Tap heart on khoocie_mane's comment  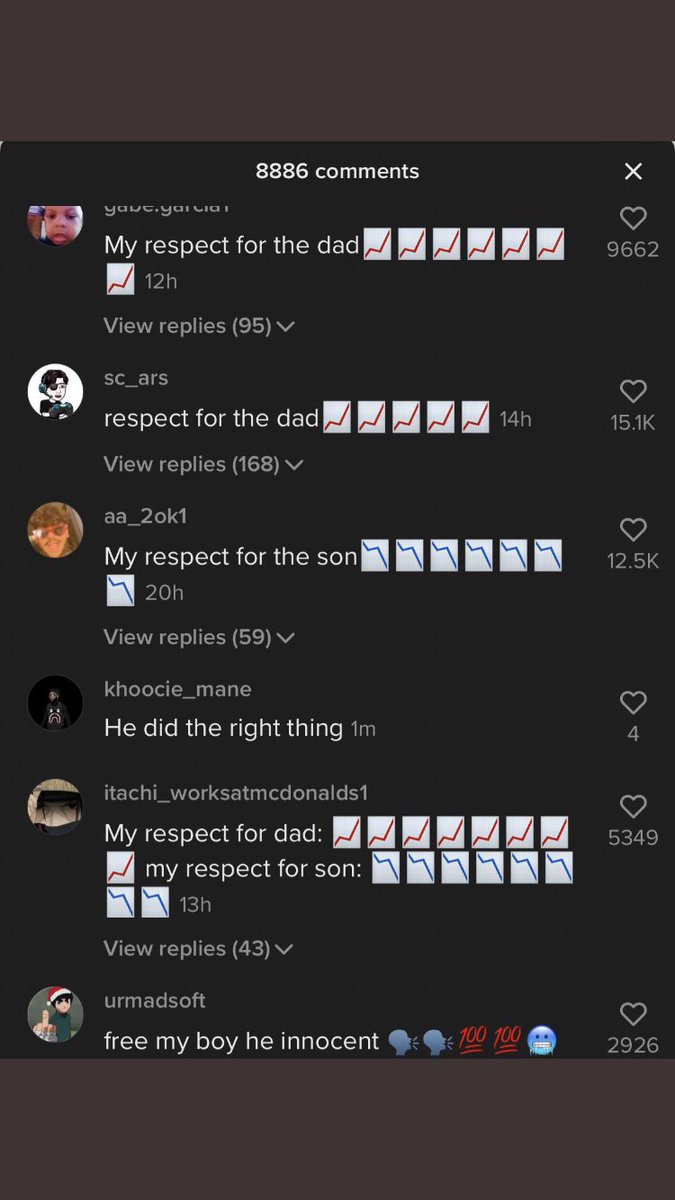click(x=632, y=702)
